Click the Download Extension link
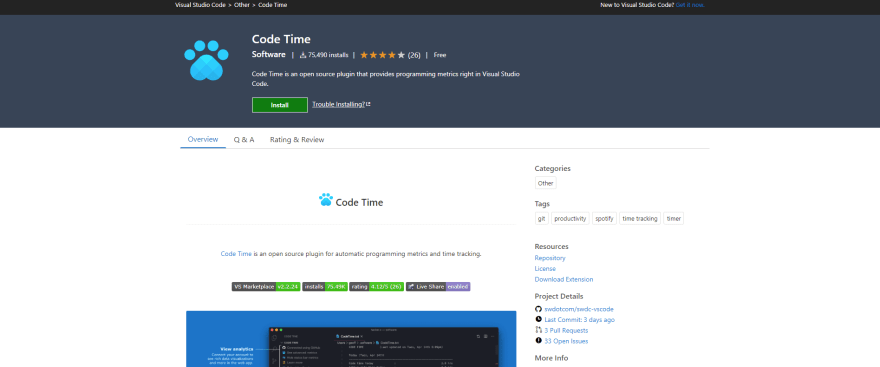The height and width of the screenshot is (367, 880). pyautogui.click(x=564, y=279)
